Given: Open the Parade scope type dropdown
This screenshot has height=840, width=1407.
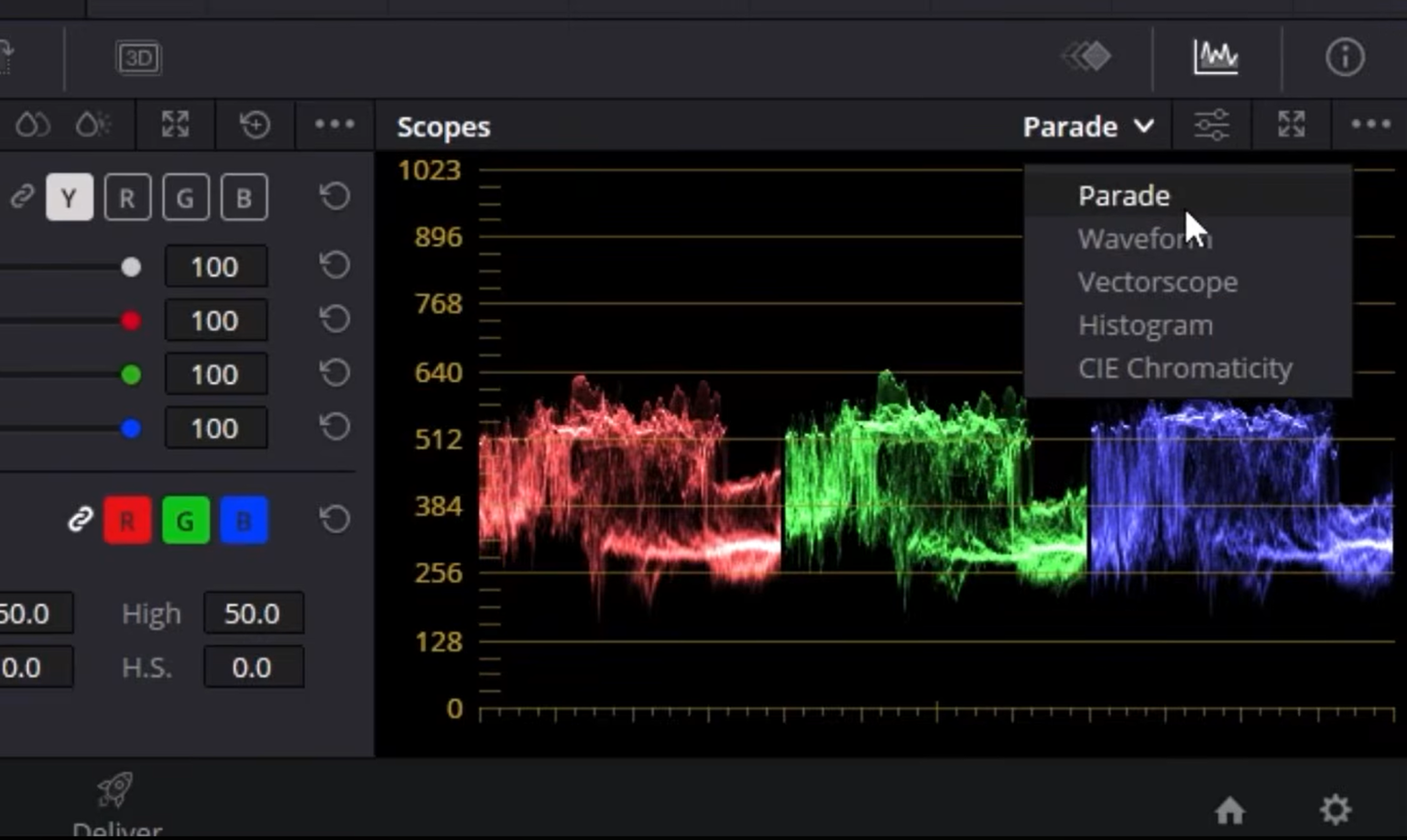Looking at the screenshot, I should click(x=1088, y=126).
